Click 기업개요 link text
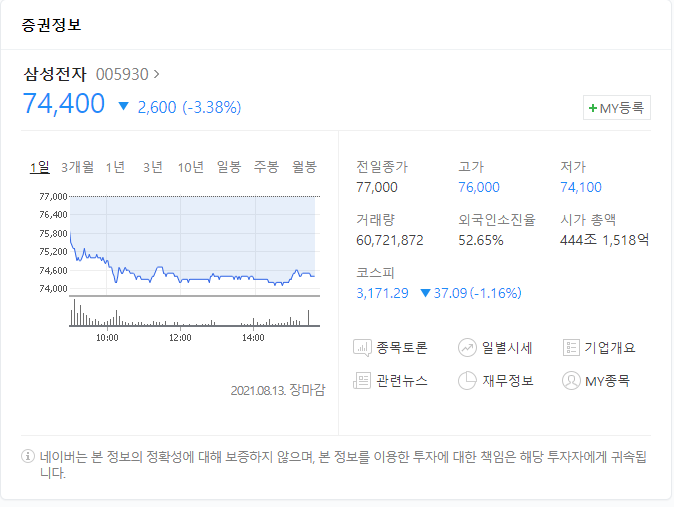The width and height of the screenshot is (674, 507). (610, 347)
